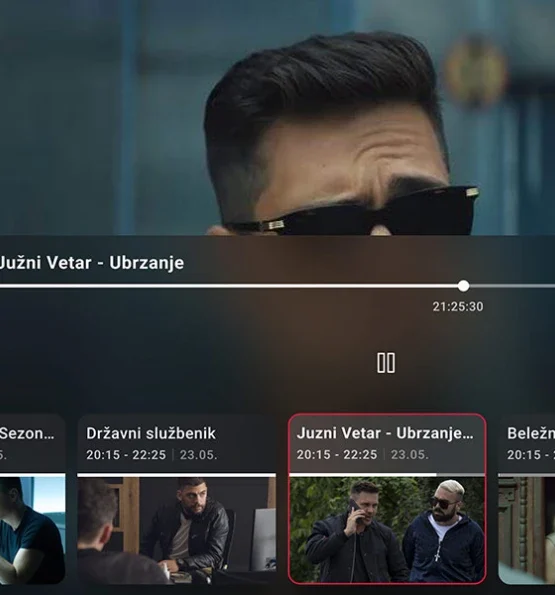
Task: Click the Juzni Vetar card's 20:15 - 22:25 time range
Action: click(337, 455)
